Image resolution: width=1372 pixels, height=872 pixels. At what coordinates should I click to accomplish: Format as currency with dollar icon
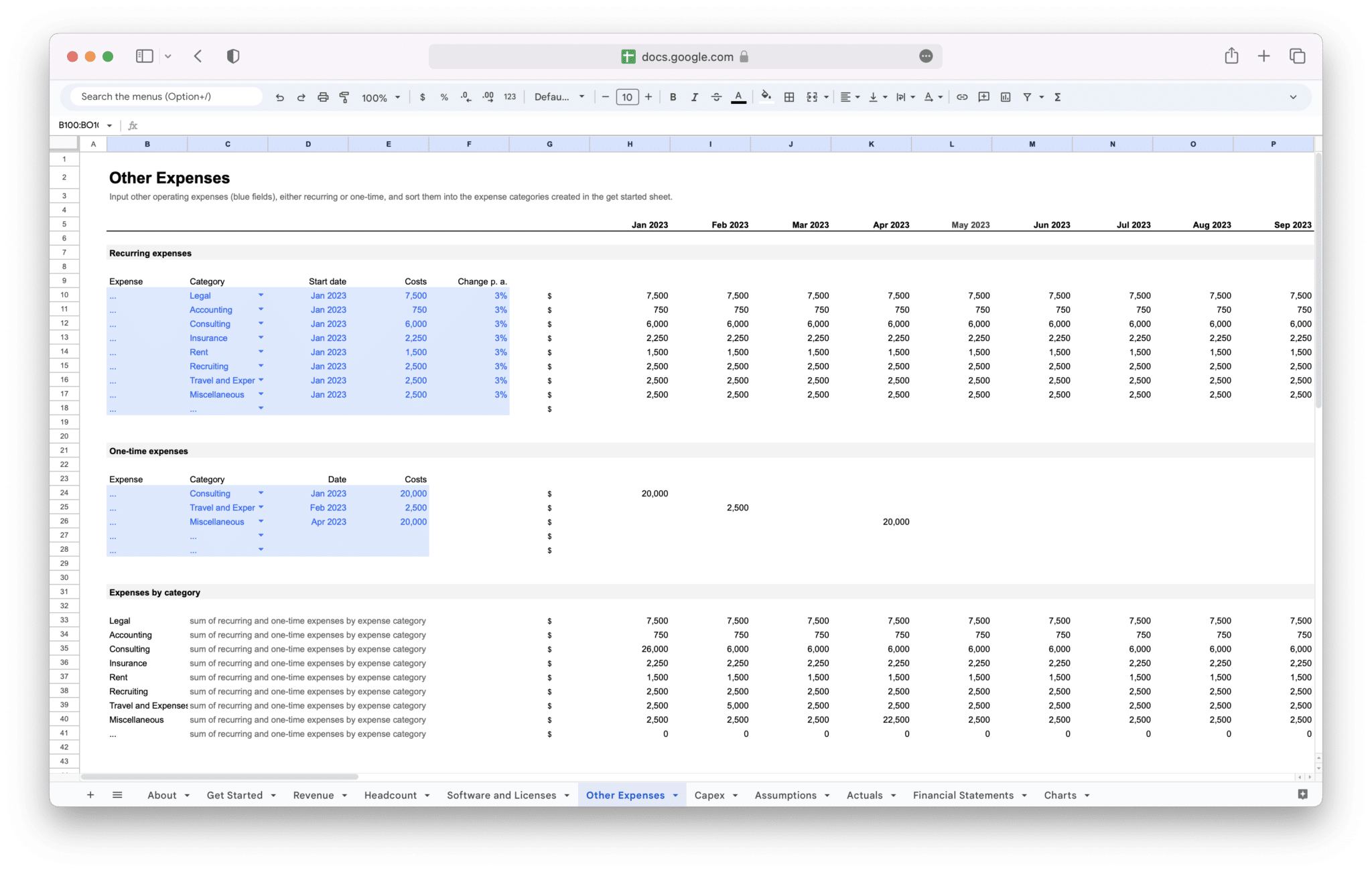tap(422, 97)
